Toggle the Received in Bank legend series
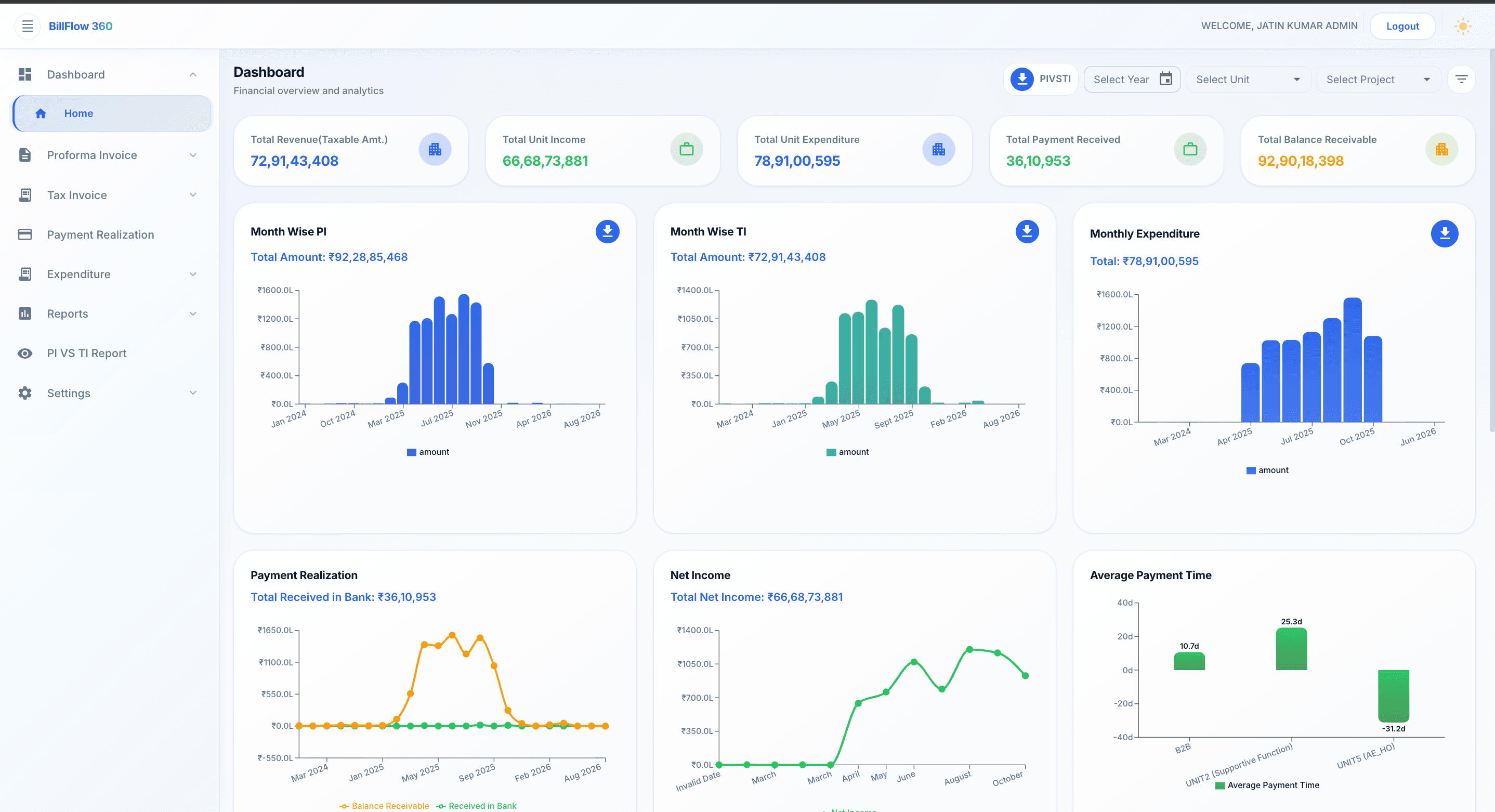Image resolution: width=1495 pixels, height=812 pixels. (476, 806)
